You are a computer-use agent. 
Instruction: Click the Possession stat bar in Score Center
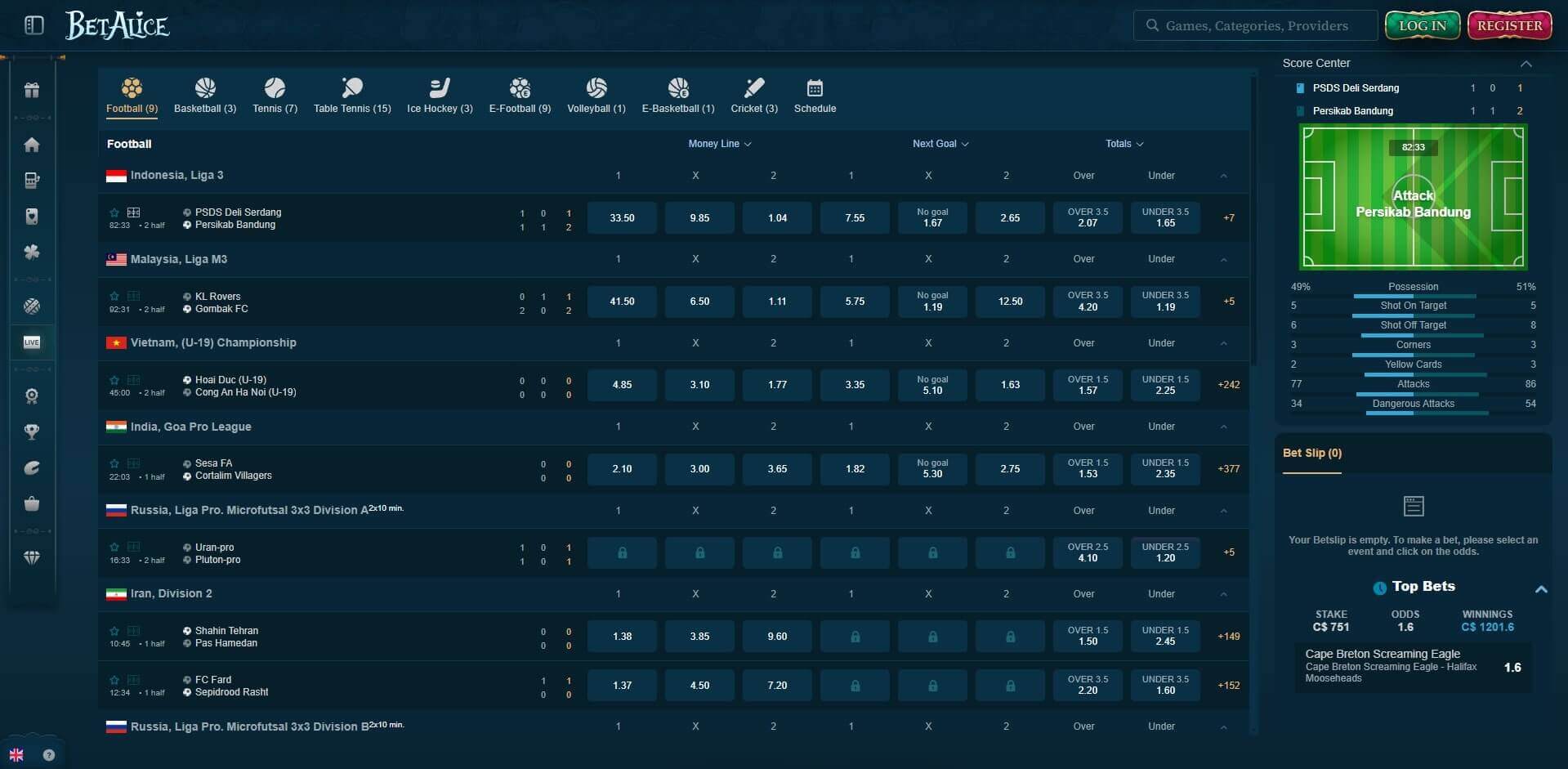(1413, 290)
